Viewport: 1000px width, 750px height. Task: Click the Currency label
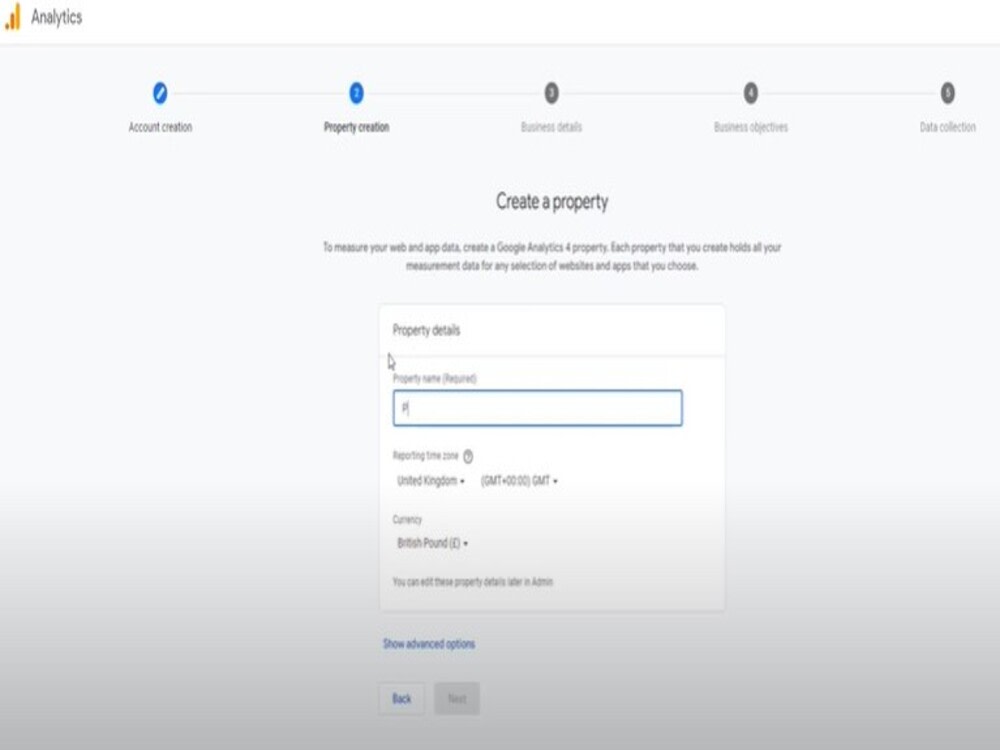coord(407,519)
